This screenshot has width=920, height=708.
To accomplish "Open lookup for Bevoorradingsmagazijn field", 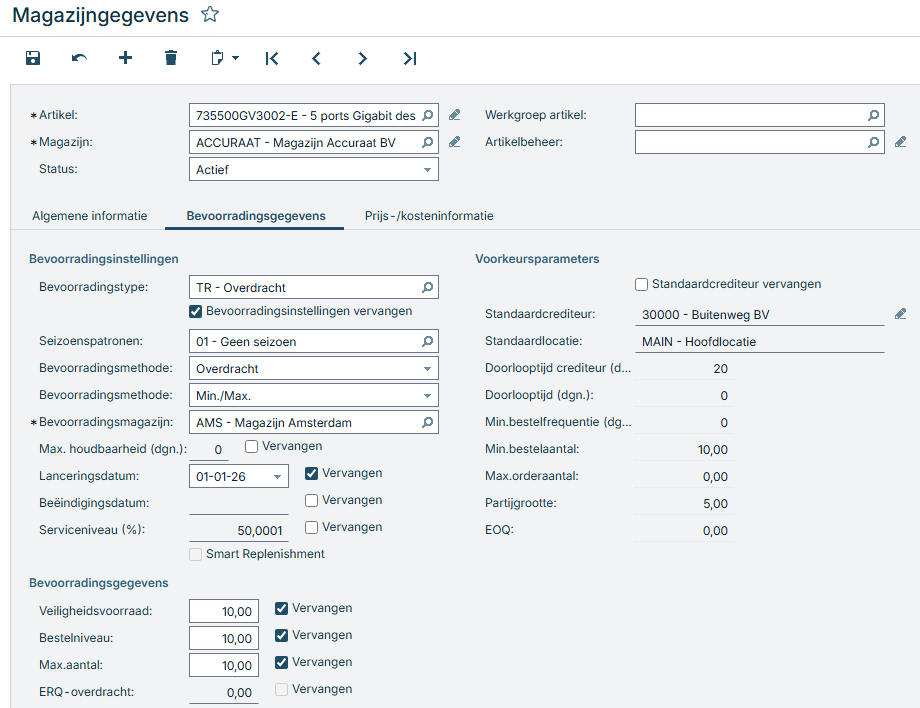I will [428, 422].
